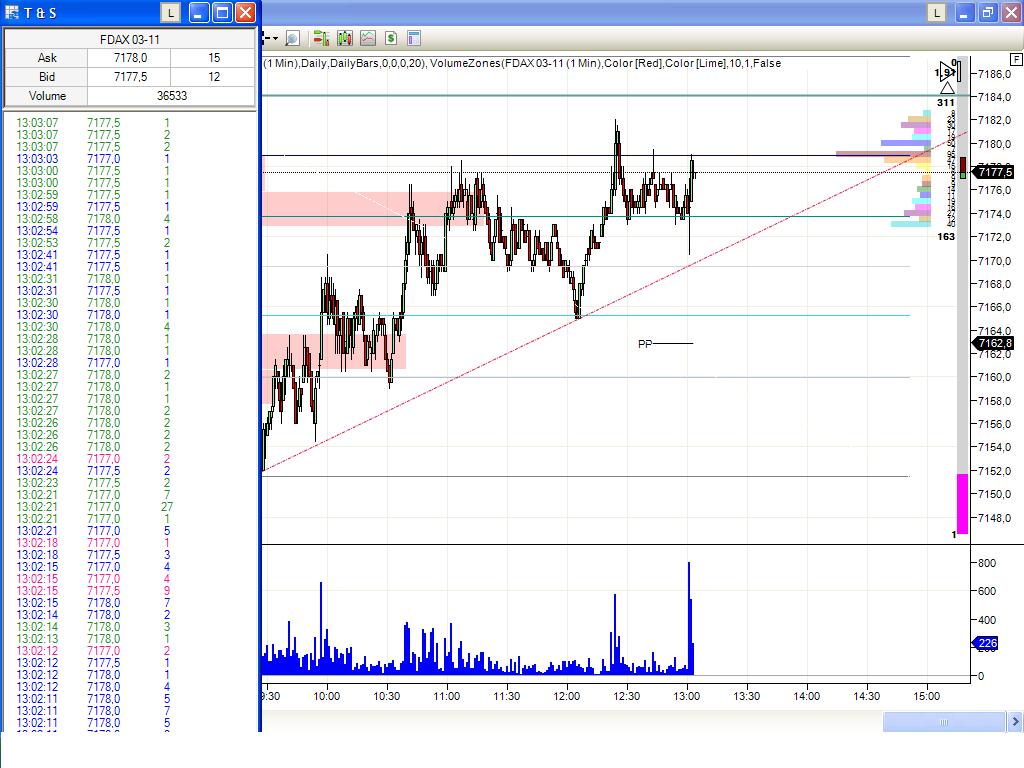Viewport: 1024px width, 768px height.
Task: Open the line chart indicator icon
Action: pos(368,38)
